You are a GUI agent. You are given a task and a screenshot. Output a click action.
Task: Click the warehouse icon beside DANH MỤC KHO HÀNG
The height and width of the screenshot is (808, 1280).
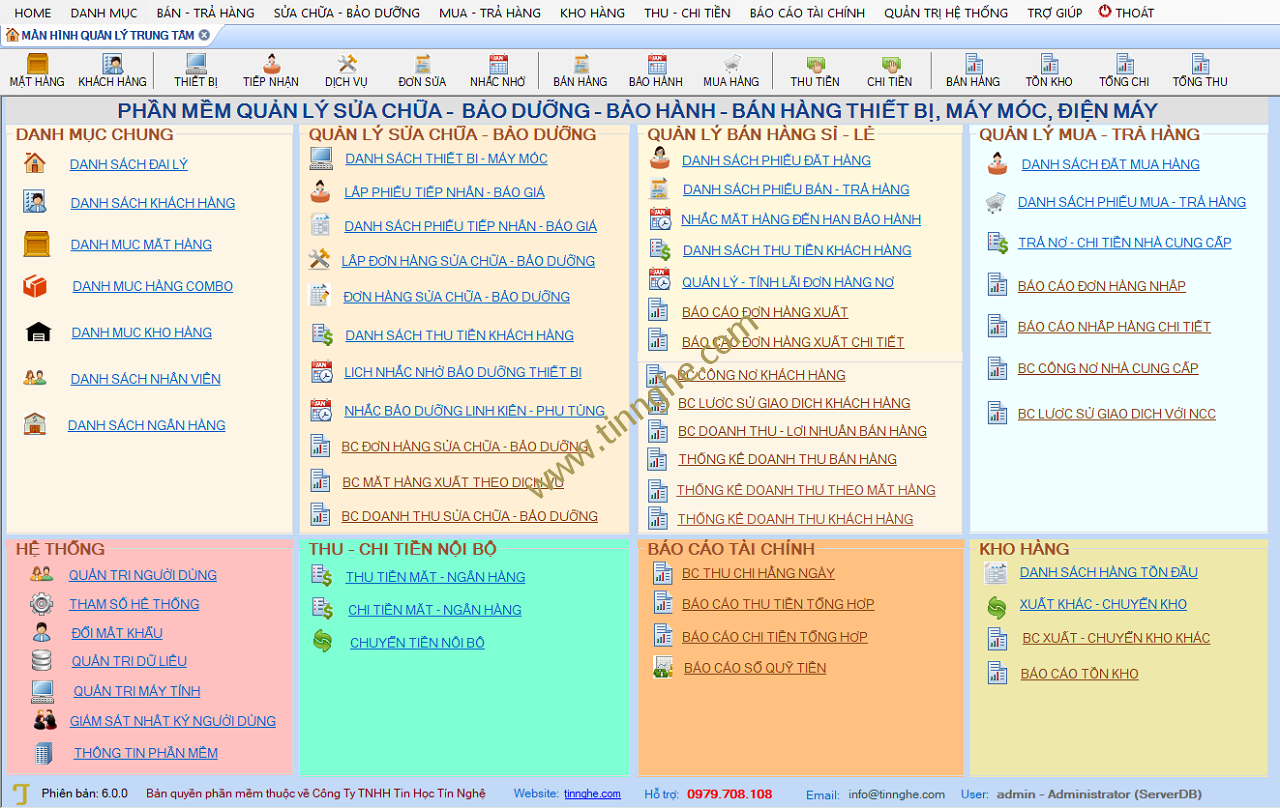pyautogui.click(x=38, y=332)
